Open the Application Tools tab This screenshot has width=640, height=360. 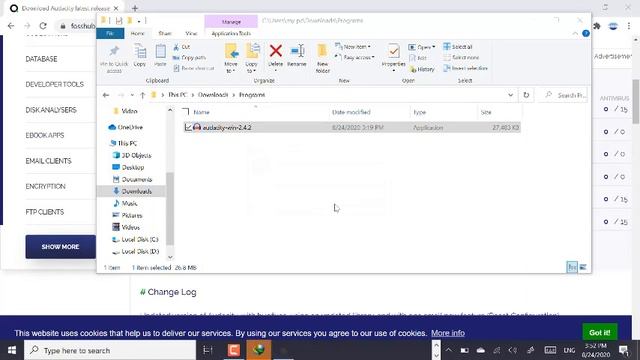click(231, 33)
